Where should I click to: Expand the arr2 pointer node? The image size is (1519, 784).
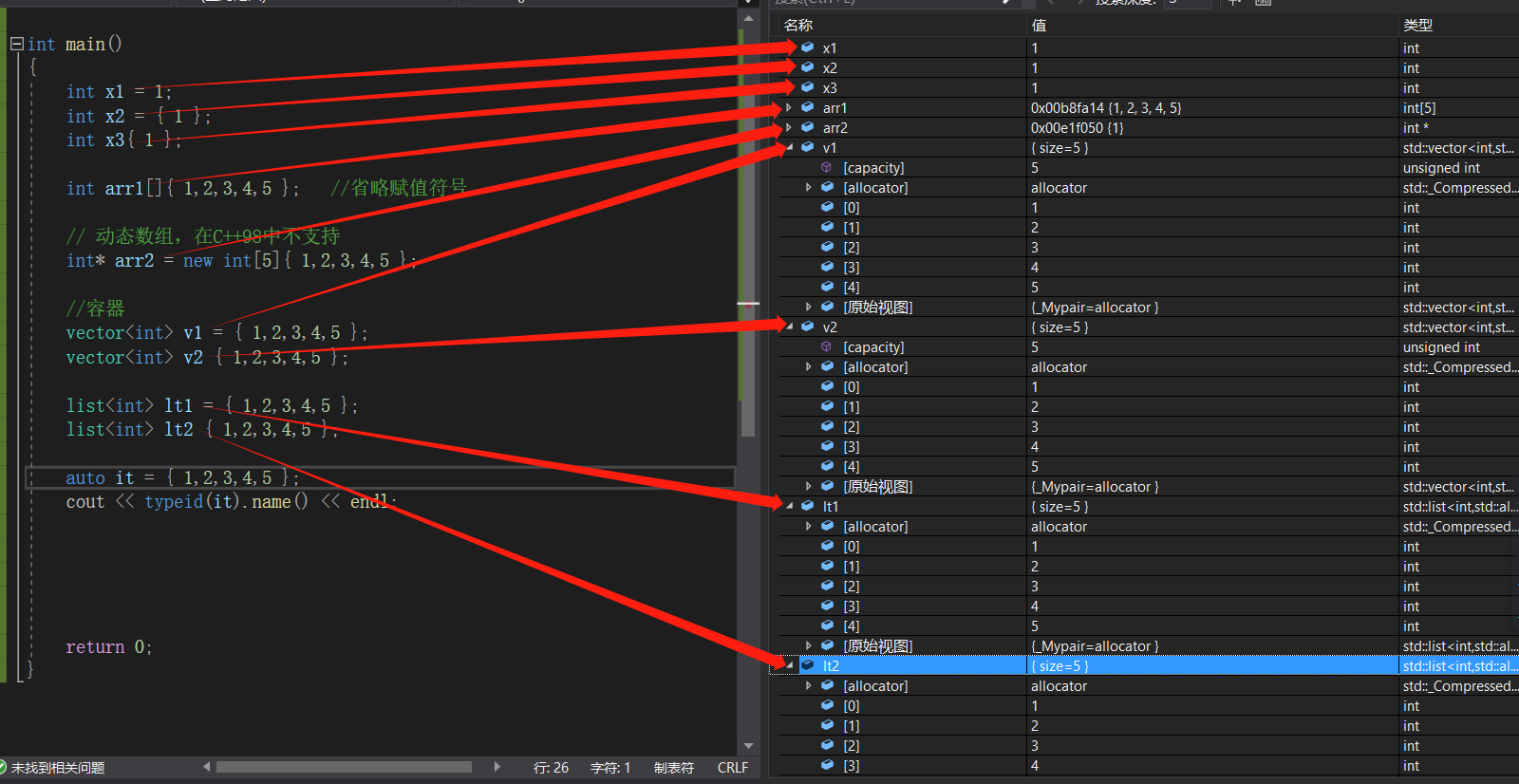(789, 127)
